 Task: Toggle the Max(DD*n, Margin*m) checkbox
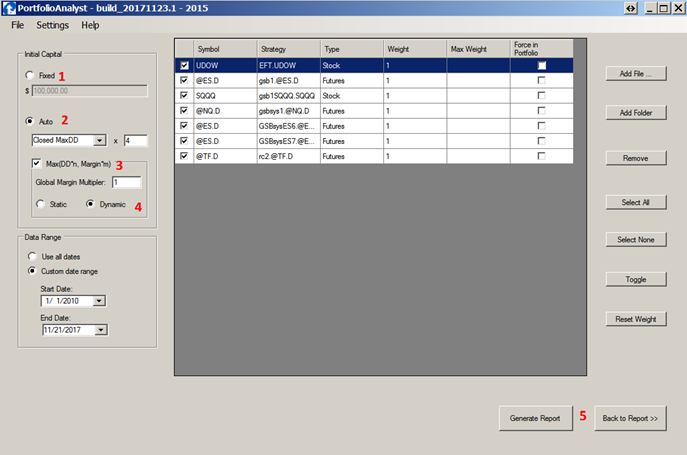click(x=37, y=163)
